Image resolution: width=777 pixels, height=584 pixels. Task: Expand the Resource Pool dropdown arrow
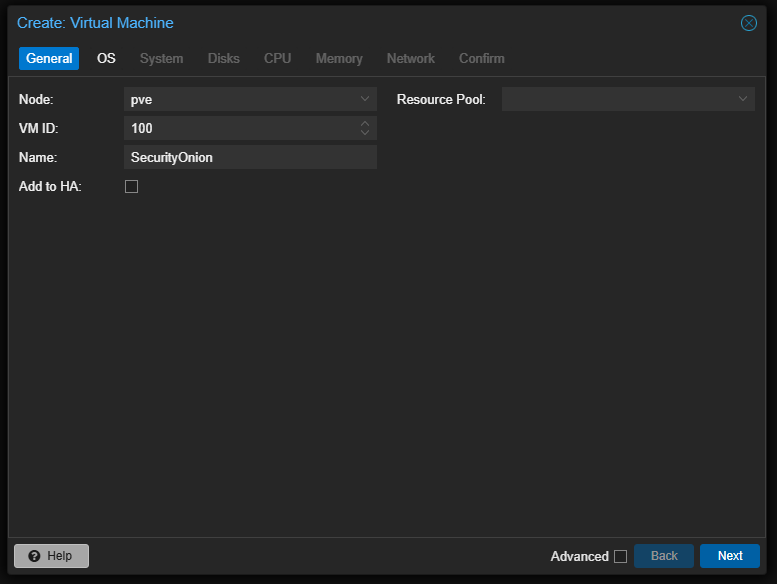[742, 99]
